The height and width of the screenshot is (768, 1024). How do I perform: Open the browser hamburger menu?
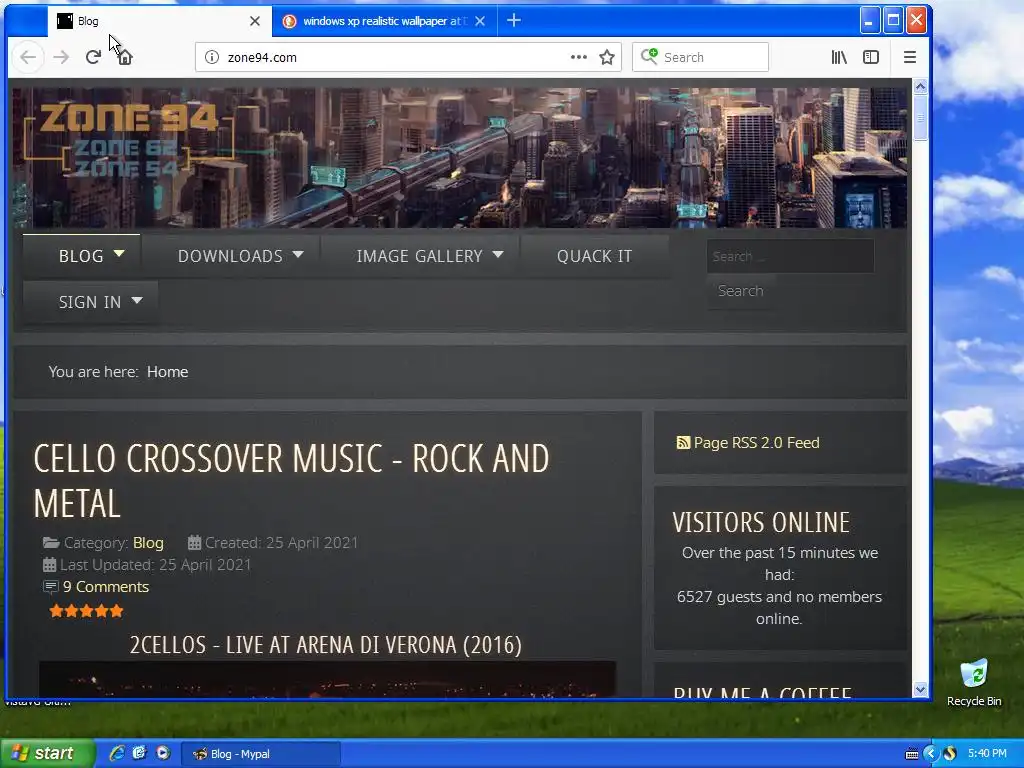coord(910,57)
